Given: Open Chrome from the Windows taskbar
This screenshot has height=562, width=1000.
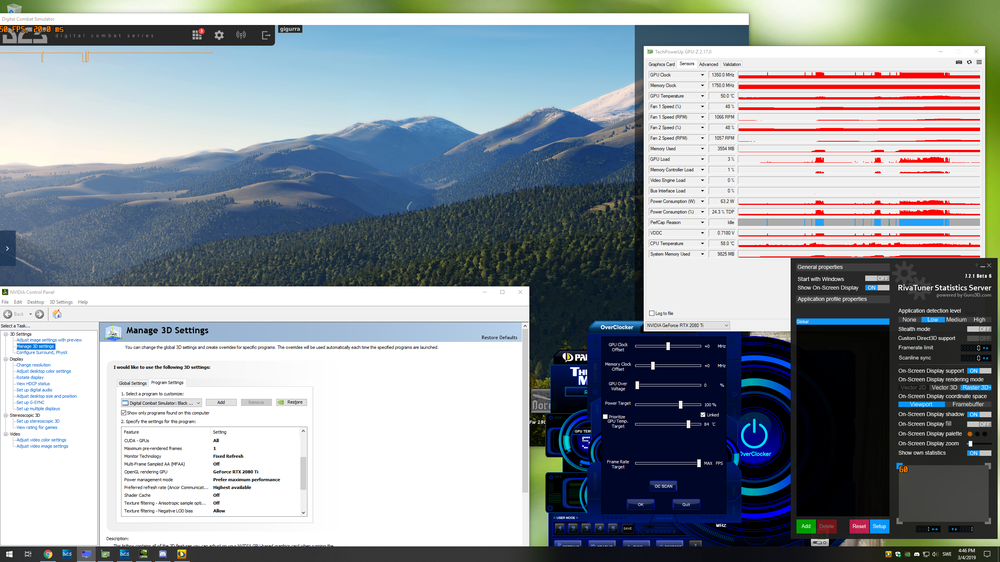Looking at the screenshot, I should pyautogui.click(x=47, y=553).
